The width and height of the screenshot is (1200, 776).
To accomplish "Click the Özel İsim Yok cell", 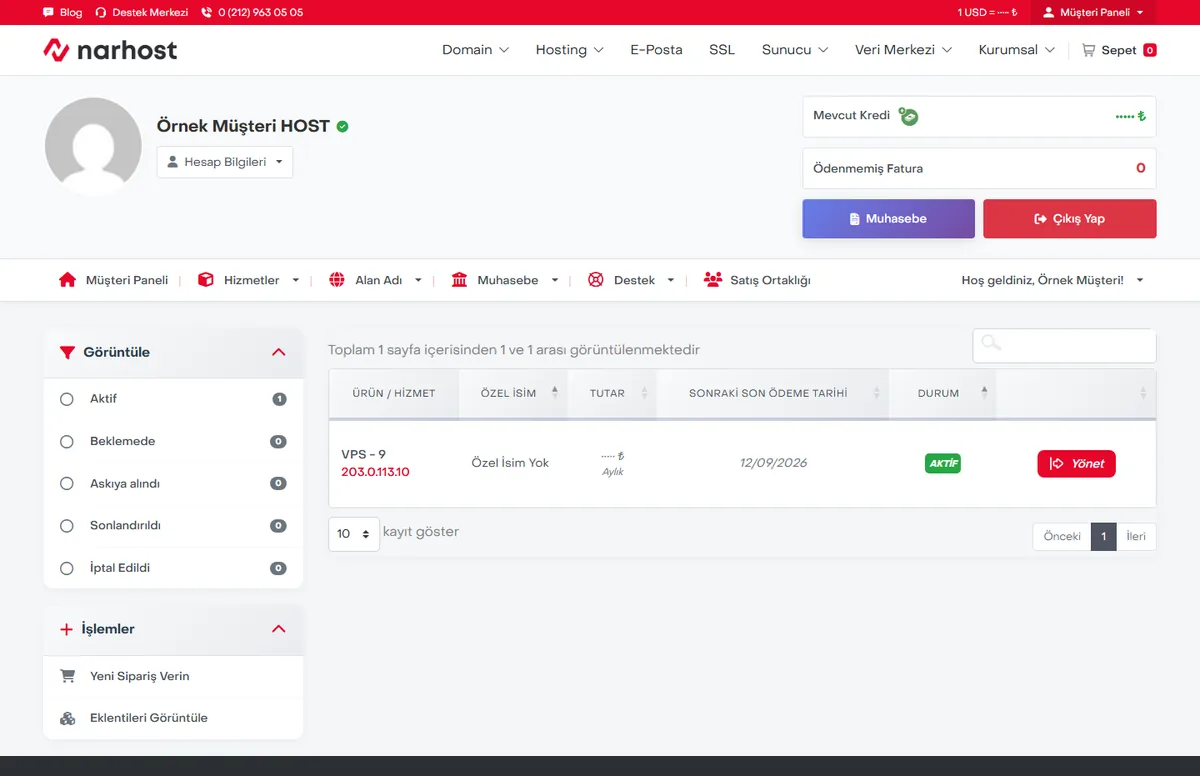I will coord(510,463).
